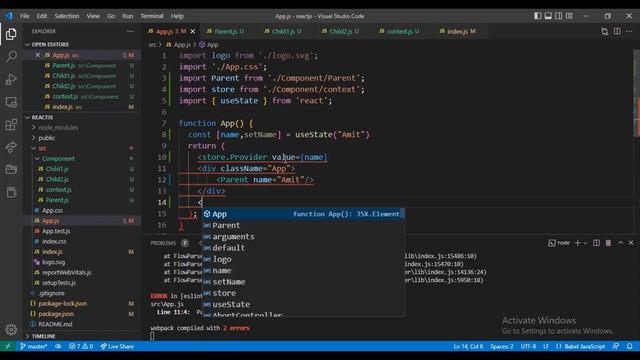Split the editor to the right

pyautogui.click(x=617, y=31)
